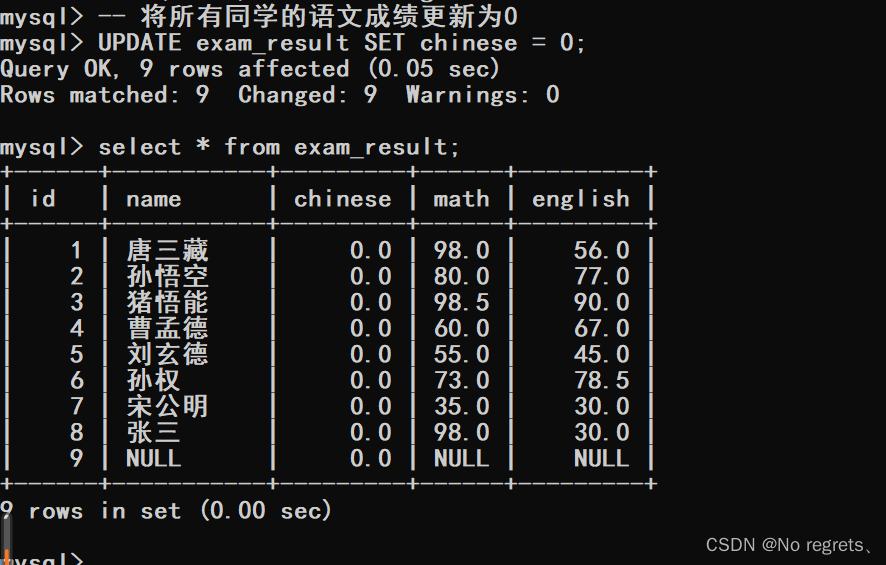Image resolution: width=886 pixels, height=565 pixels.
Task: Click math score 80.0 for 孙悟空
Action: 461,276
